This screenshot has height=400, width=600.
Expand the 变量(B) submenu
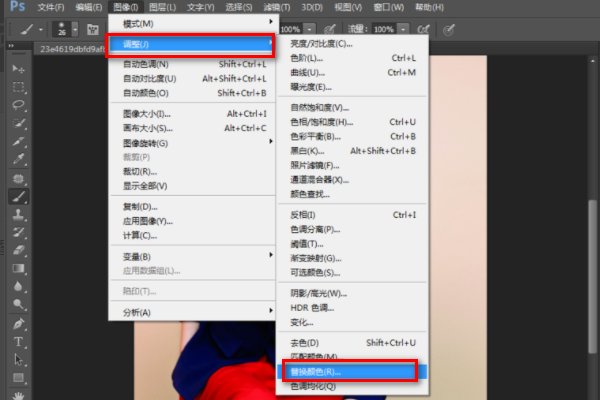pos(192,256)
